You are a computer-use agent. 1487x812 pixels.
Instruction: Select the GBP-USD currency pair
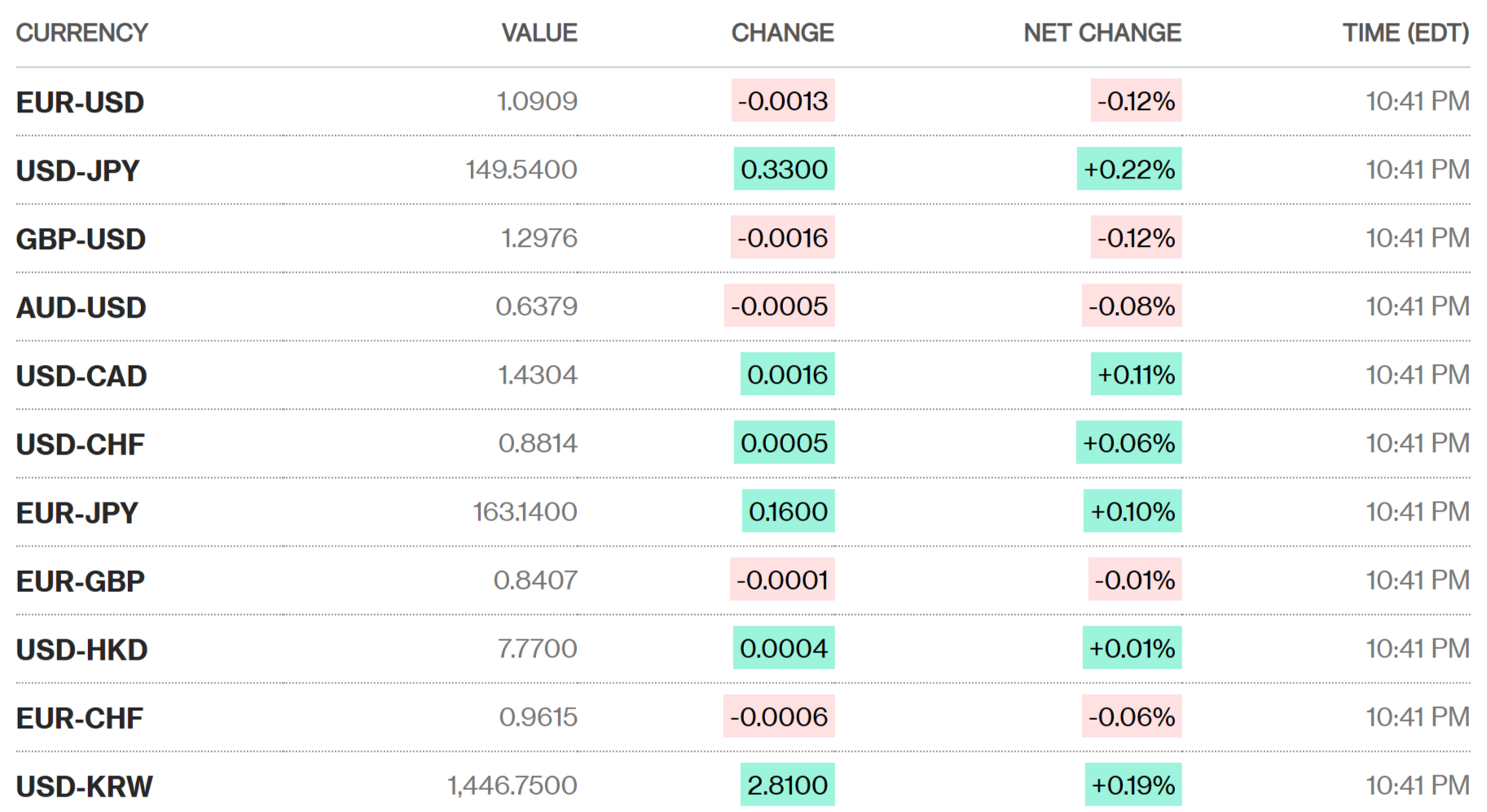coord(81,239)
